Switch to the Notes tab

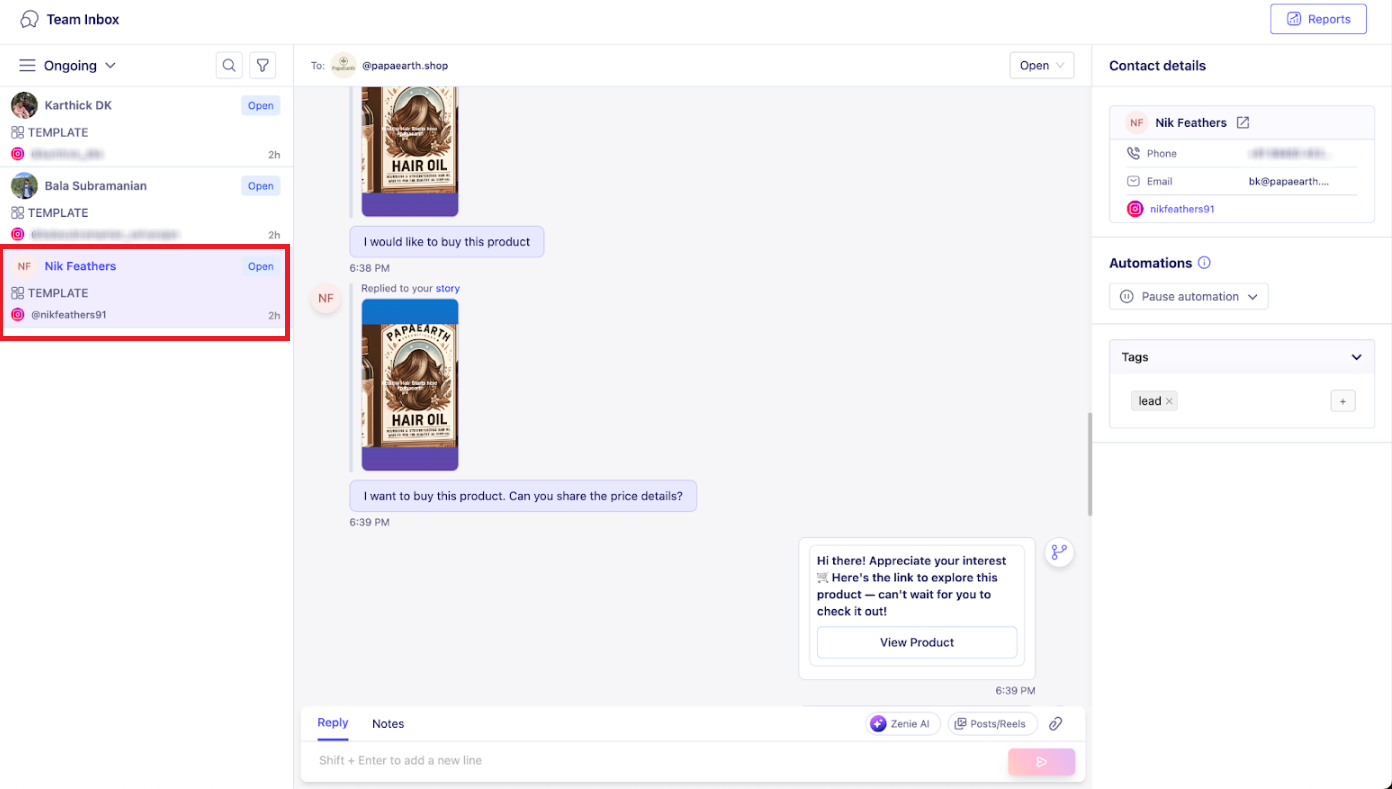click(x=388, y=723)
